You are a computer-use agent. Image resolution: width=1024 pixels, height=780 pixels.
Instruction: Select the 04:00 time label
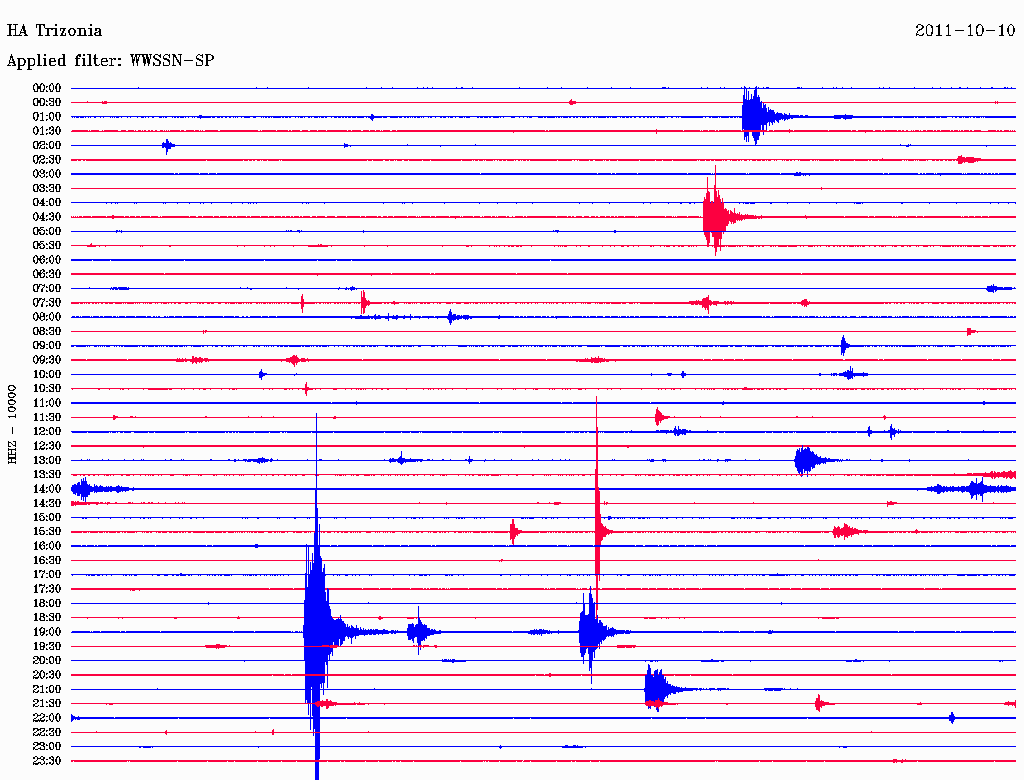[47, 203]
